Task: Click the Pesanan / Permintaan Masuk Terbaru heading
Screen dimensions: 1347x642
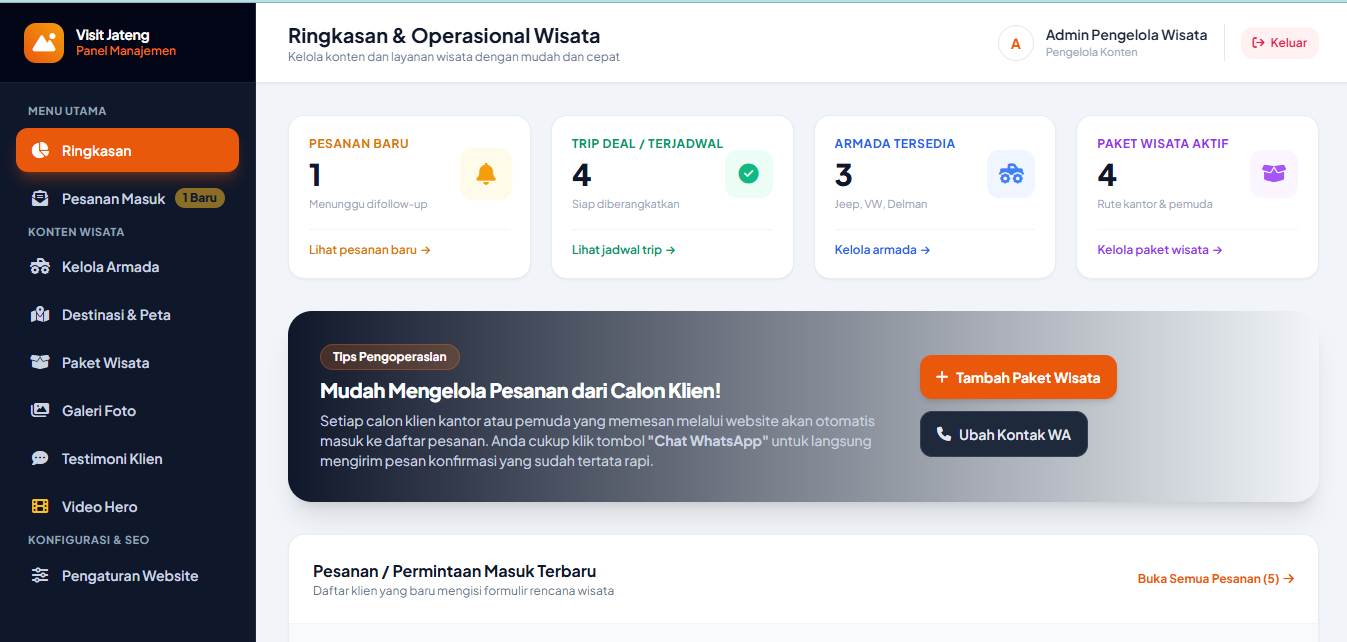Action: 455,572
